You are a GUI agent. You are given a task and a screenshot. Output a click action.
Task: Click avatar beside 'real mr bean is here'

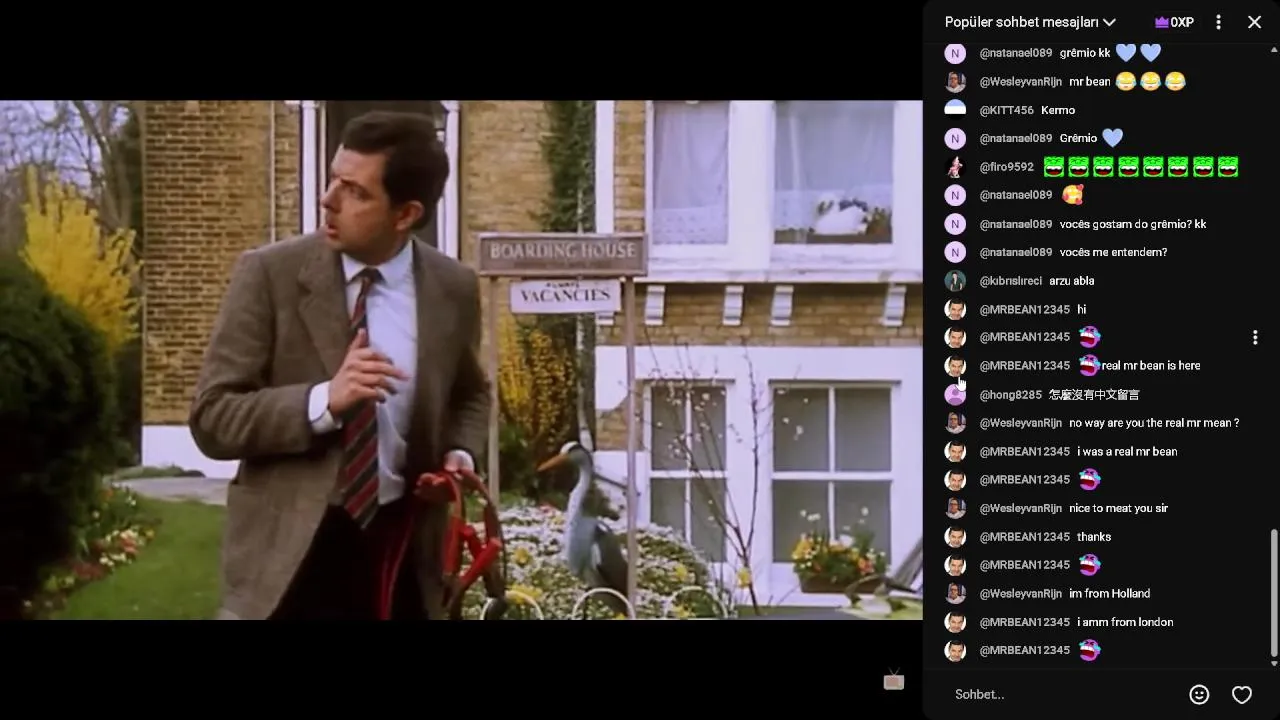(x=955, y=366)
